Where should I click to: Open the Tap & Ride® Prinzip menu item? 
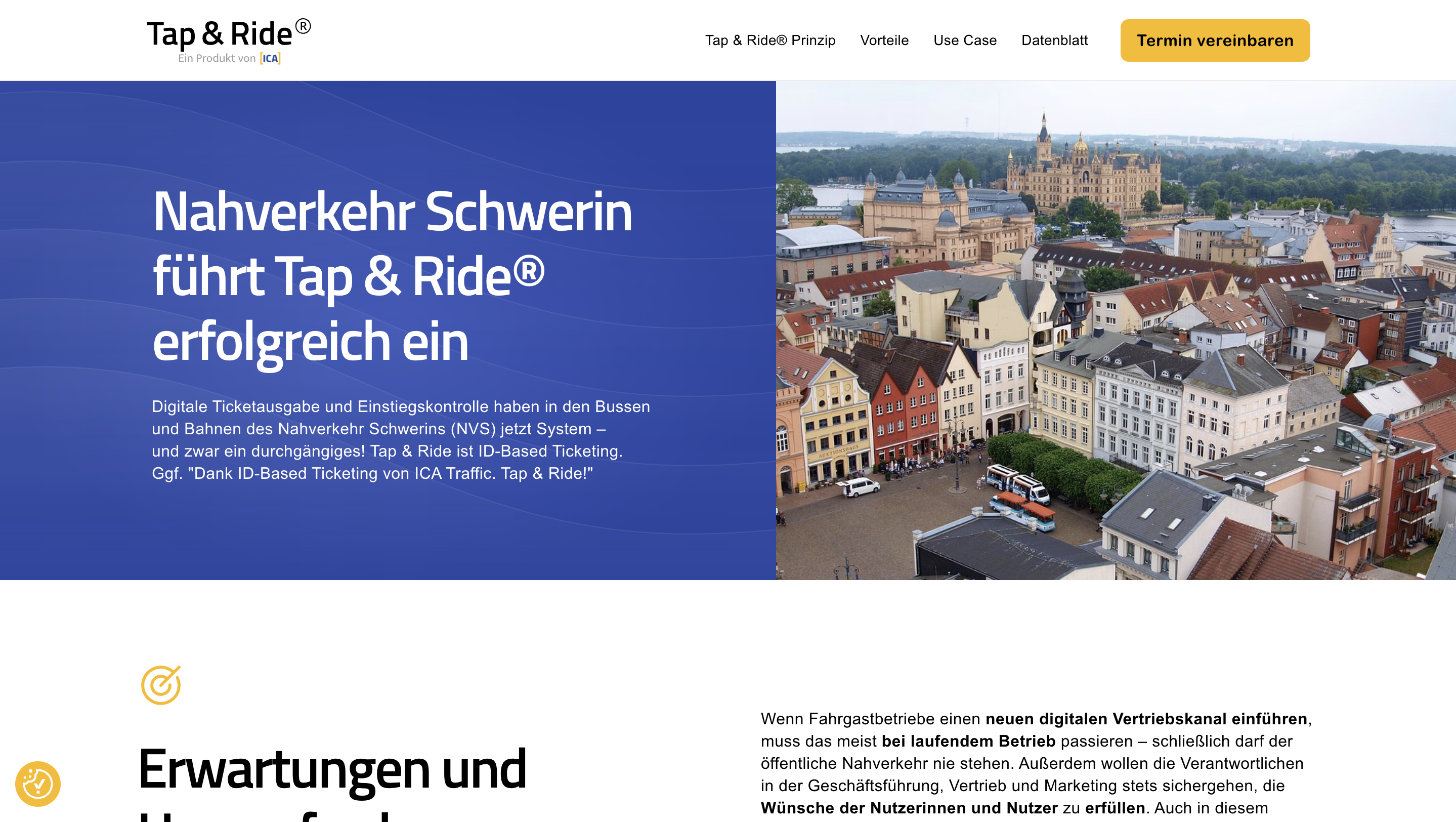tap(770, 40)
